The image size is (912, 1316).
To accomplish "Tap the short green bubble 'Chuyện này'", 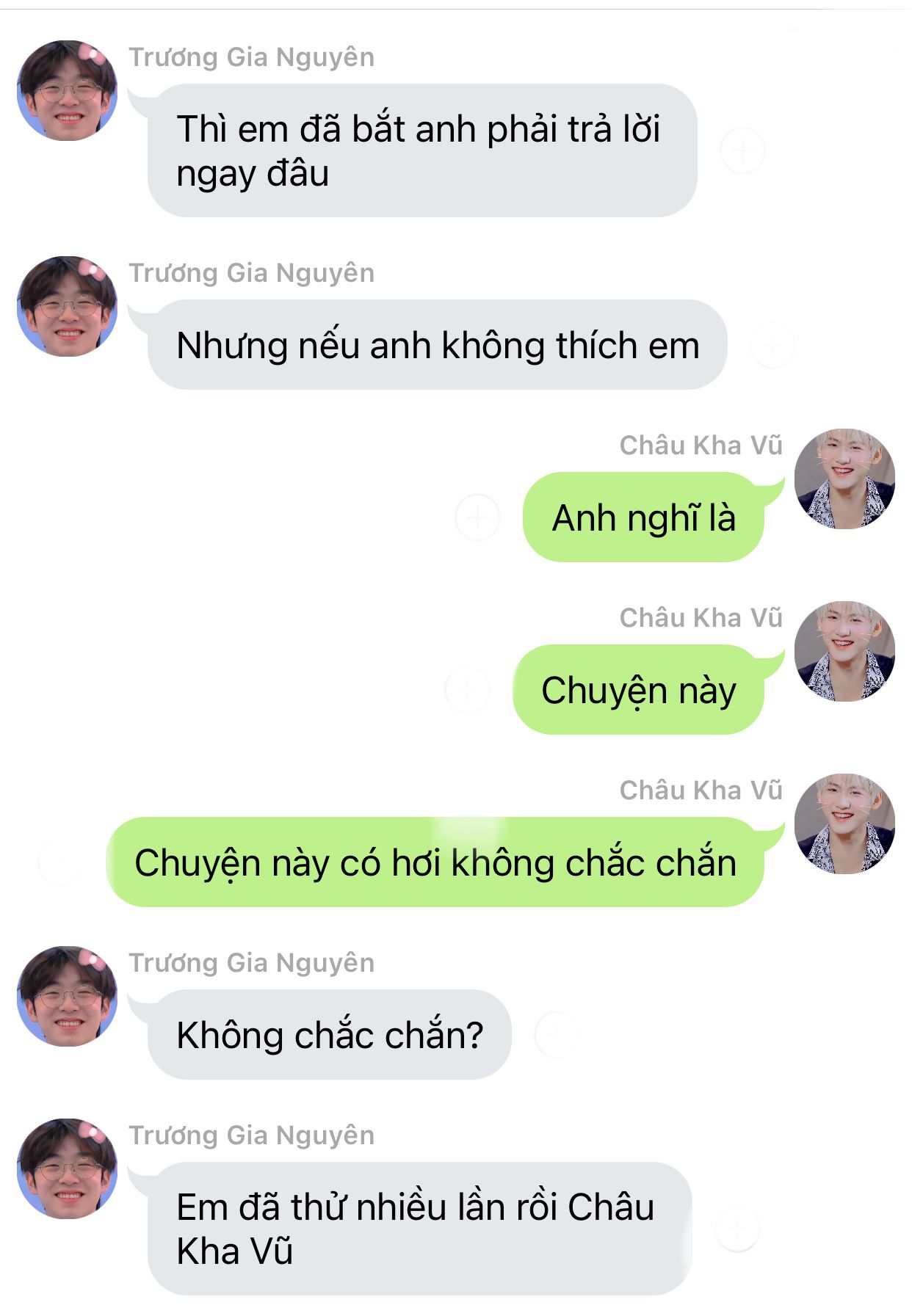I will (x=638, y=690).
